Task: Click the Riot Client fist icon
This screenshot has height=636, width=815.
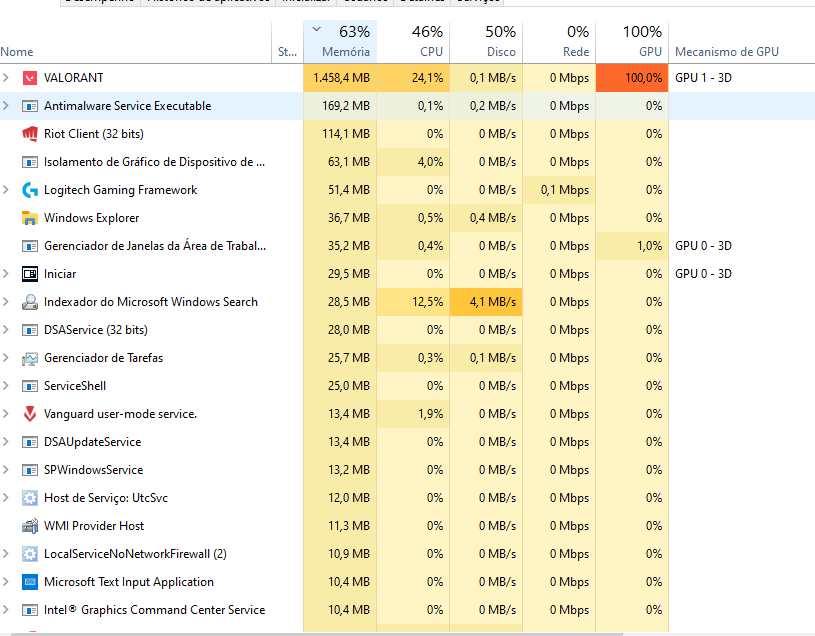Action: [x=30, y=134]
